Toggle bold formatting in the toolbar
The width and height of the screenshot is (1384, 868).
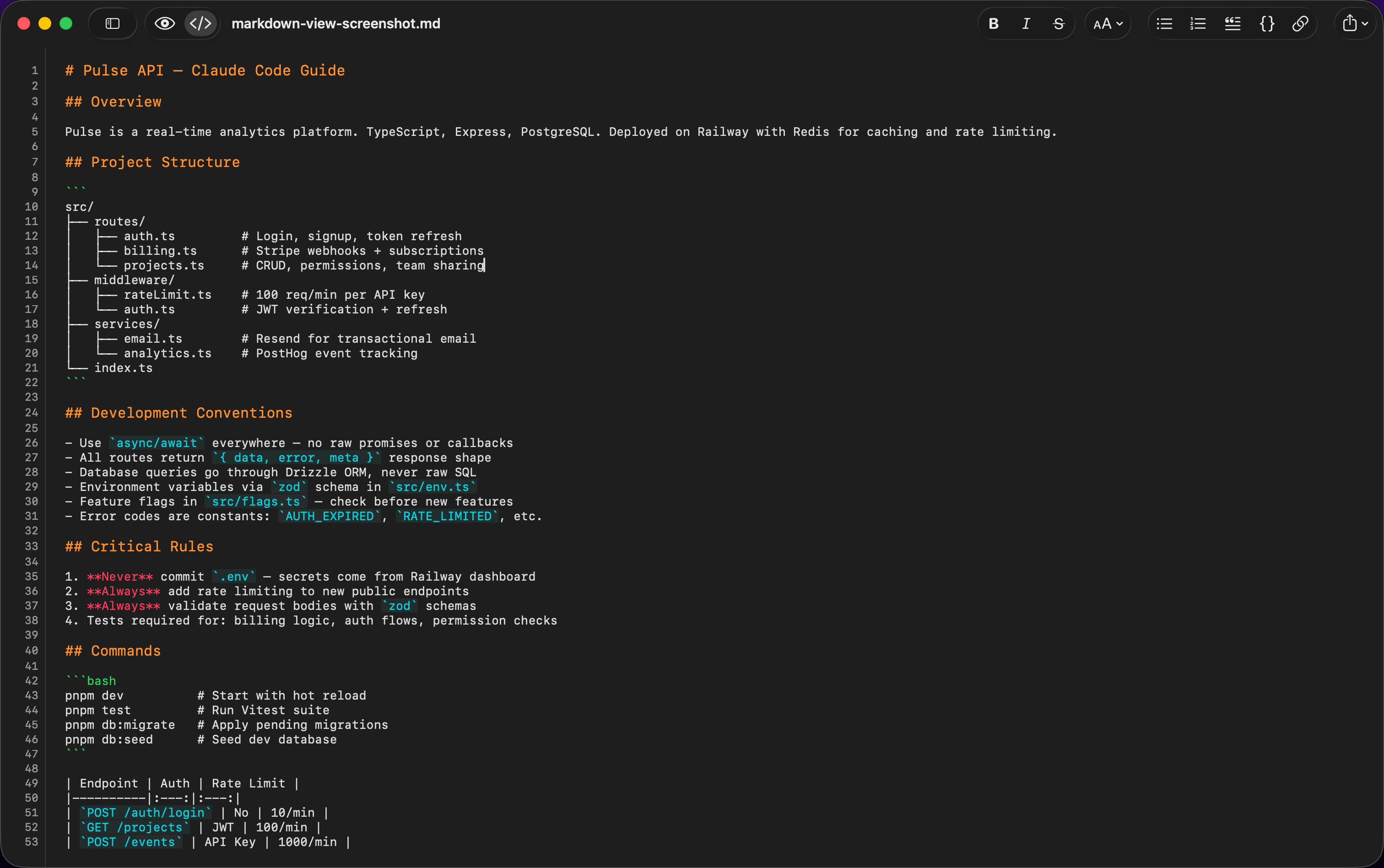(993, 23)
